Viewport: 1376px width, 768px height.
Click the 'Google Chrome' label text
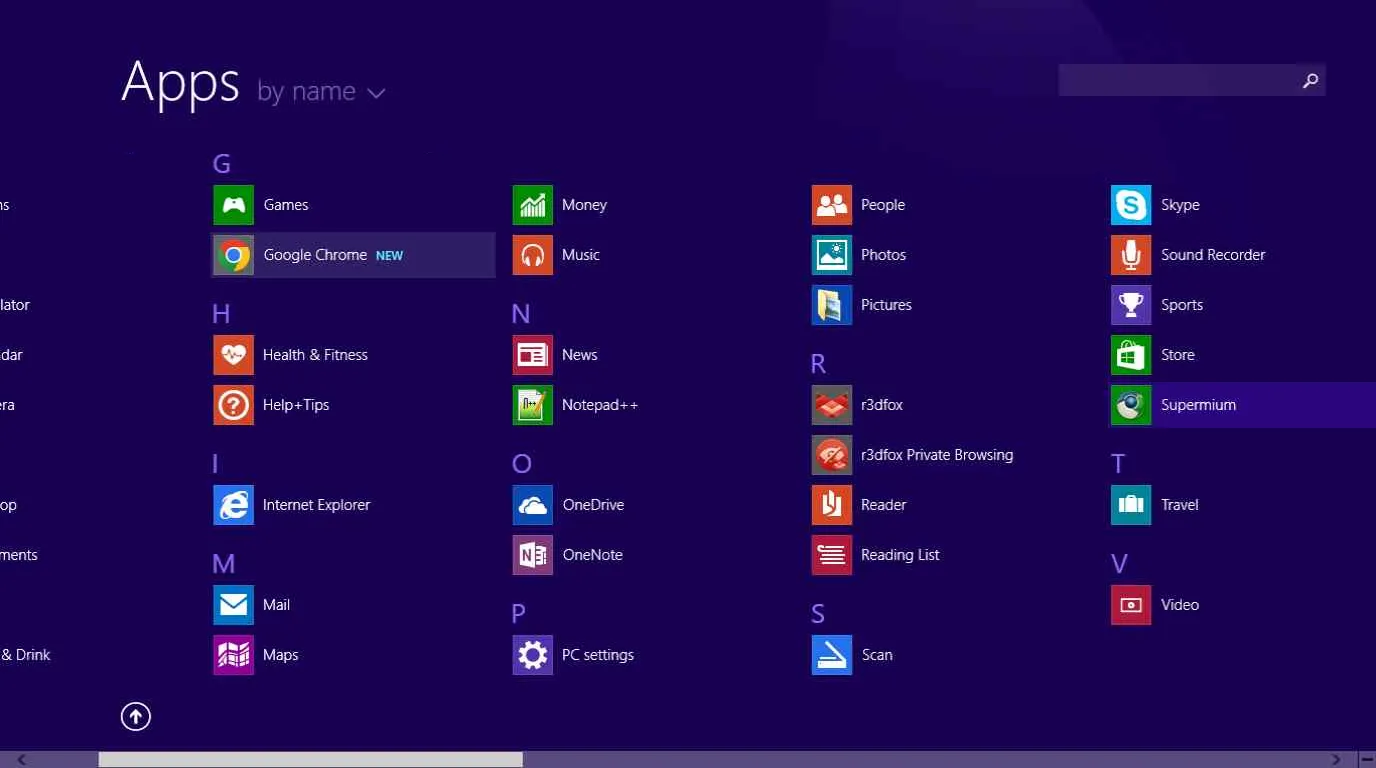tap(315, 255)
